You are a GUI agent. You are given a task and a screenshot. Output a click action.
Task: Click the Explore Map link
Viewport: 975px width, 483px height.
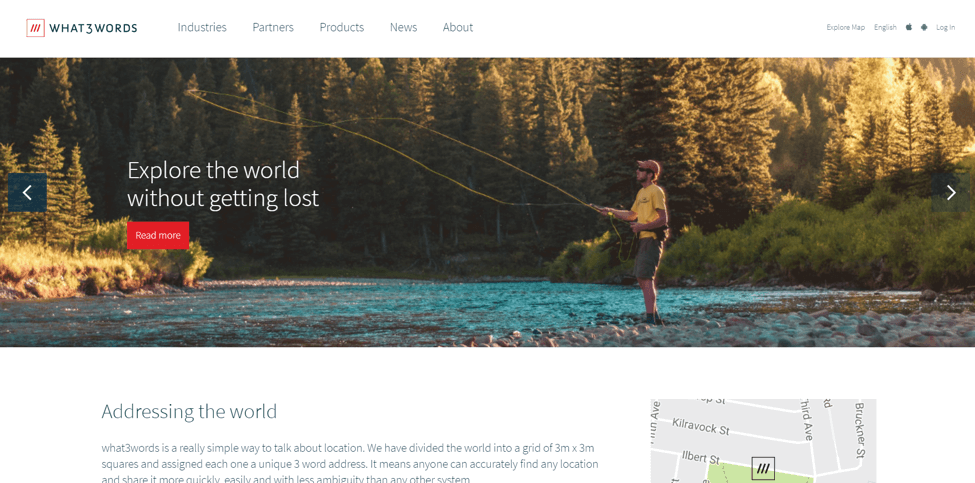pyautogui.click(x=846, y=27)
